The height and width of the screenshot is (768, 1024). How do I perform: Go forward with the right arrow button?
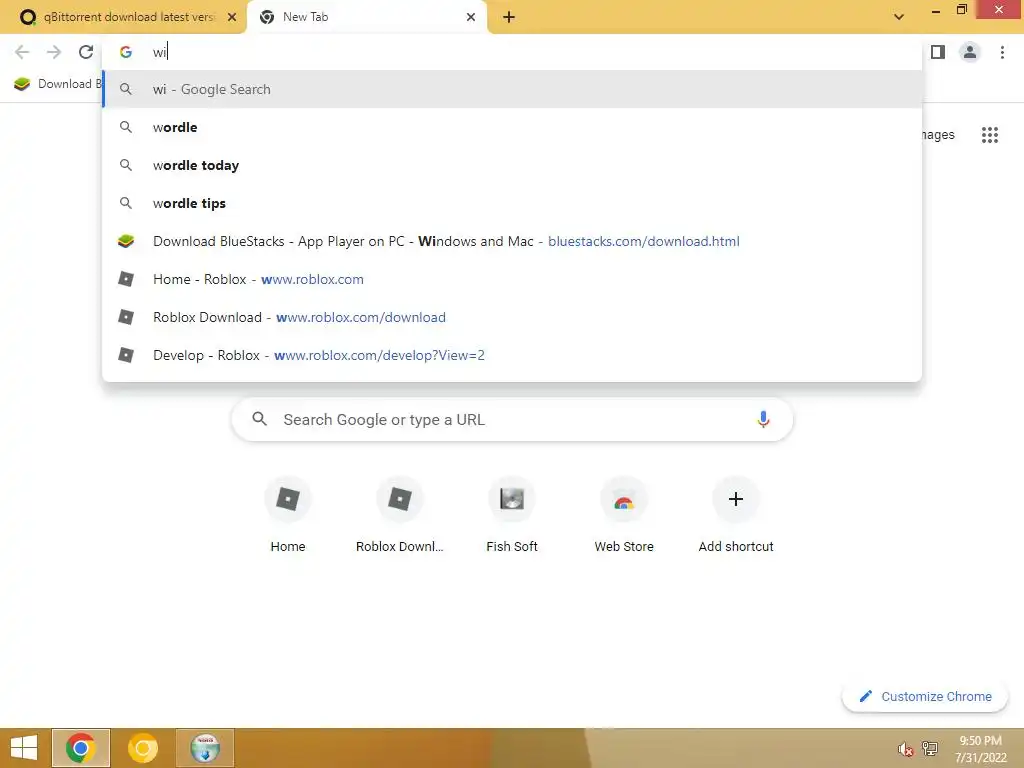pyautogui.click(x=54, y=52)
